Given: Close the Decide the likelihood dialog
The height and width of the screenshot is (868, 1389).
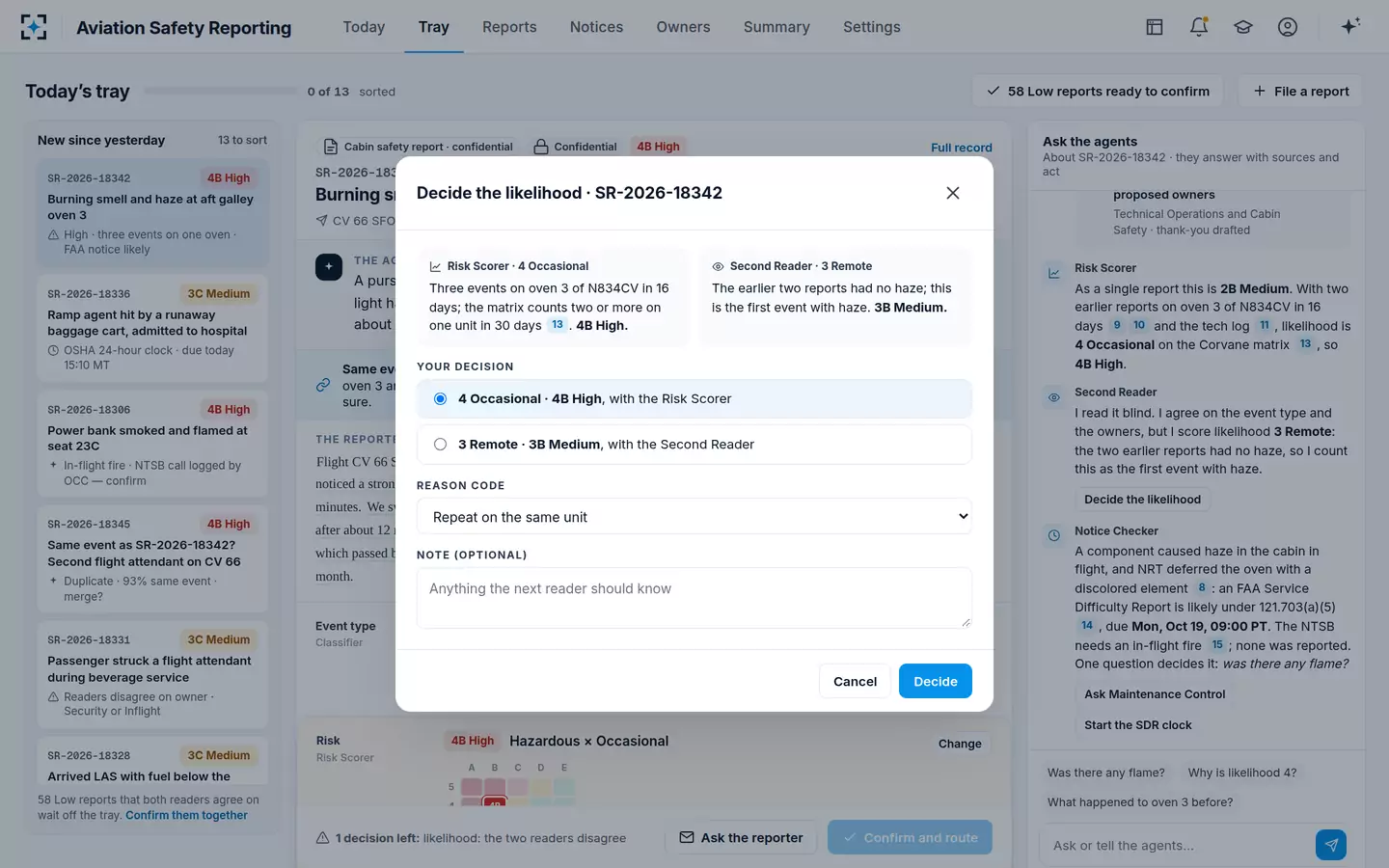Looking at the screenshot, I should (953, 193).
